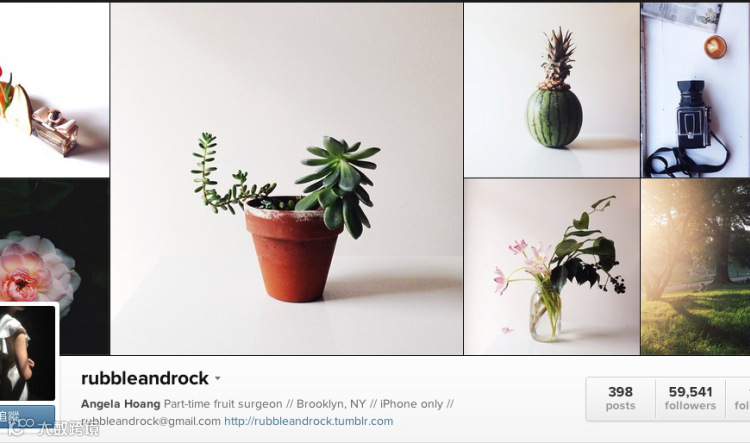
Task: Click the watermark logo icon at bottom left
Action: tap(17, 426)
